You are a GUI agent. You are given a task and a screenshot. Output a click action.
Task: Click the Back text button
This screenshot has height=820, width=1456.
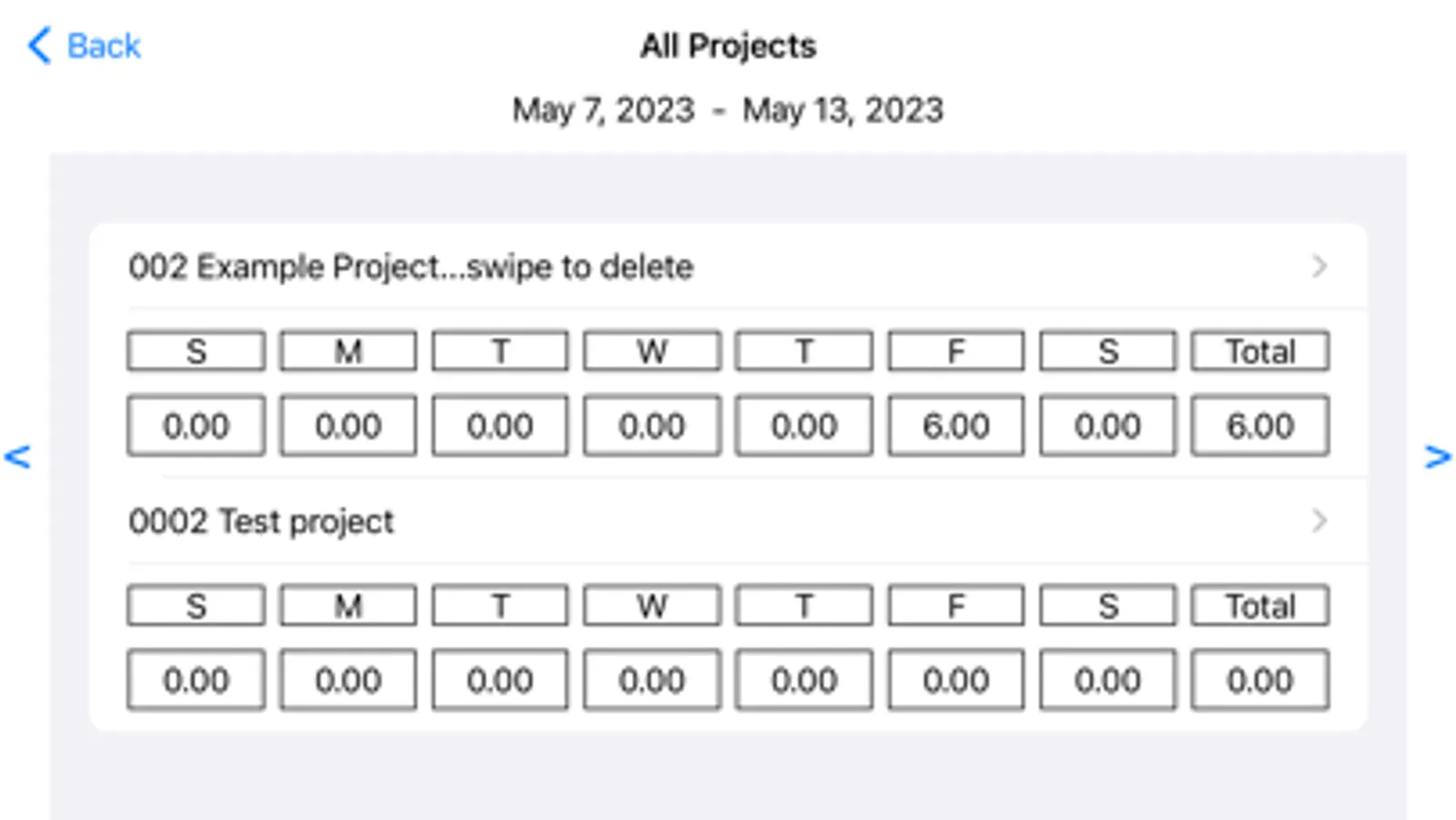click(104, 46)
